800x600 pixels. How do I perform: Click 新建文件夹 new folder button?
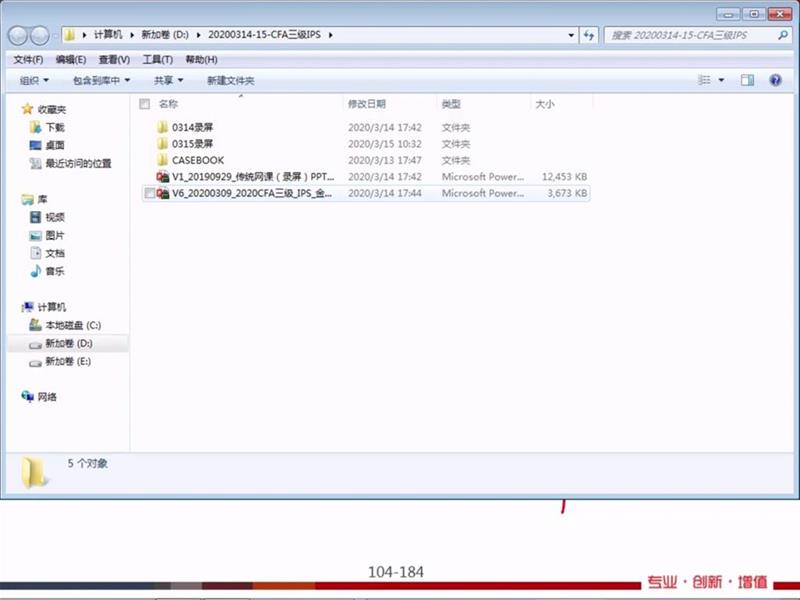coord(231,80)
